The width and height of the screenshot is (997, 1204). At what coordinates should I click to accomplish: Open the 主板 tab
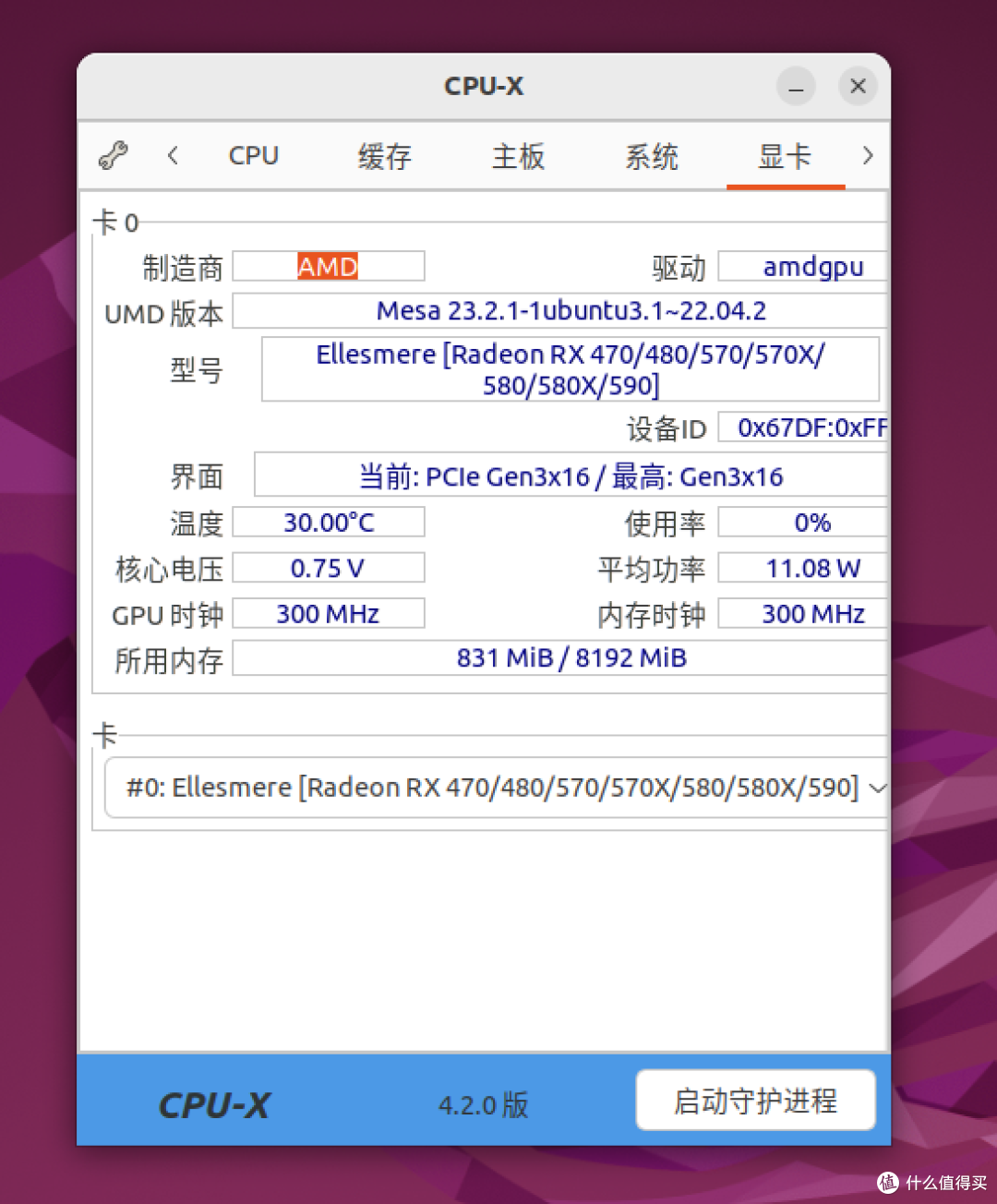(518, 156)
